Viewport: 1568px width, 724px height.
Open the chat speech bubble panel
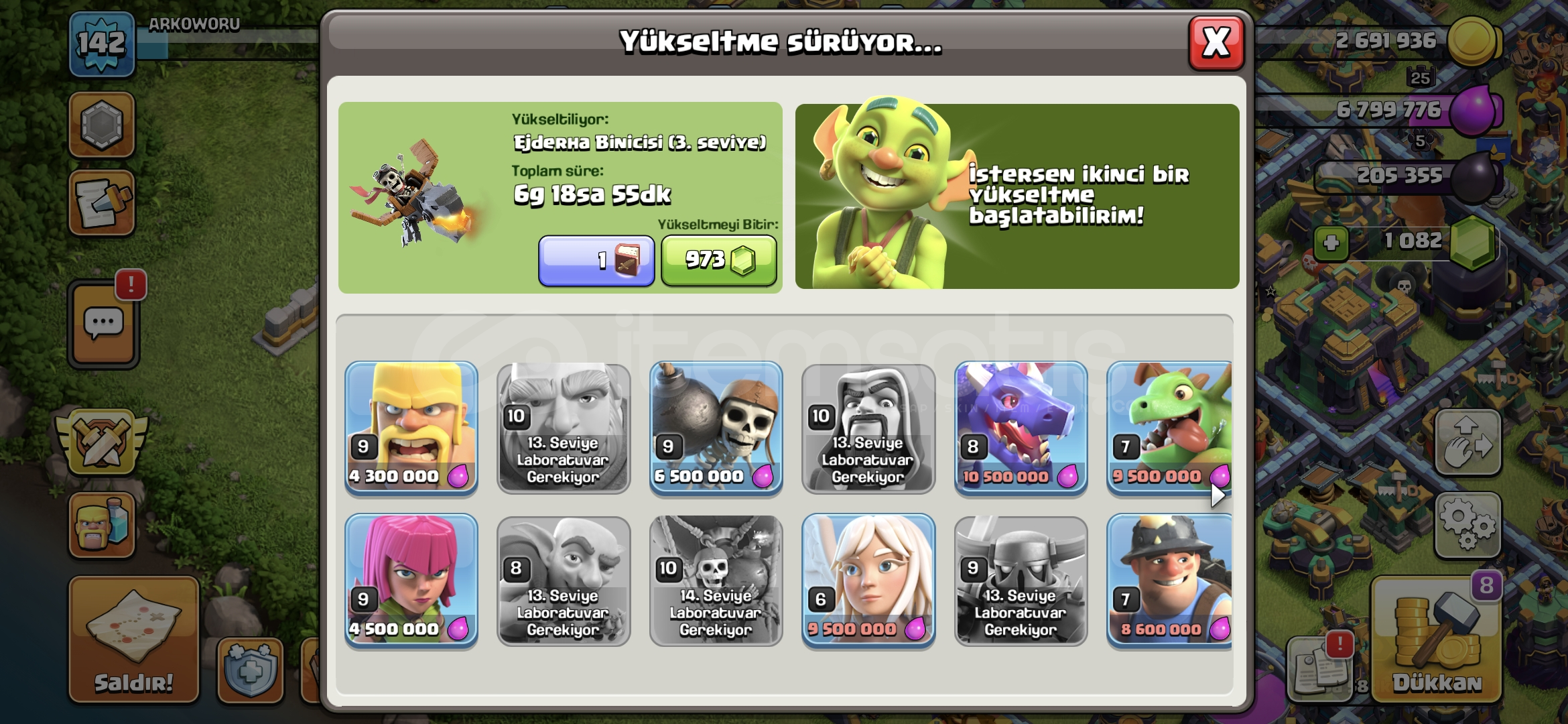tap(104, 324)
